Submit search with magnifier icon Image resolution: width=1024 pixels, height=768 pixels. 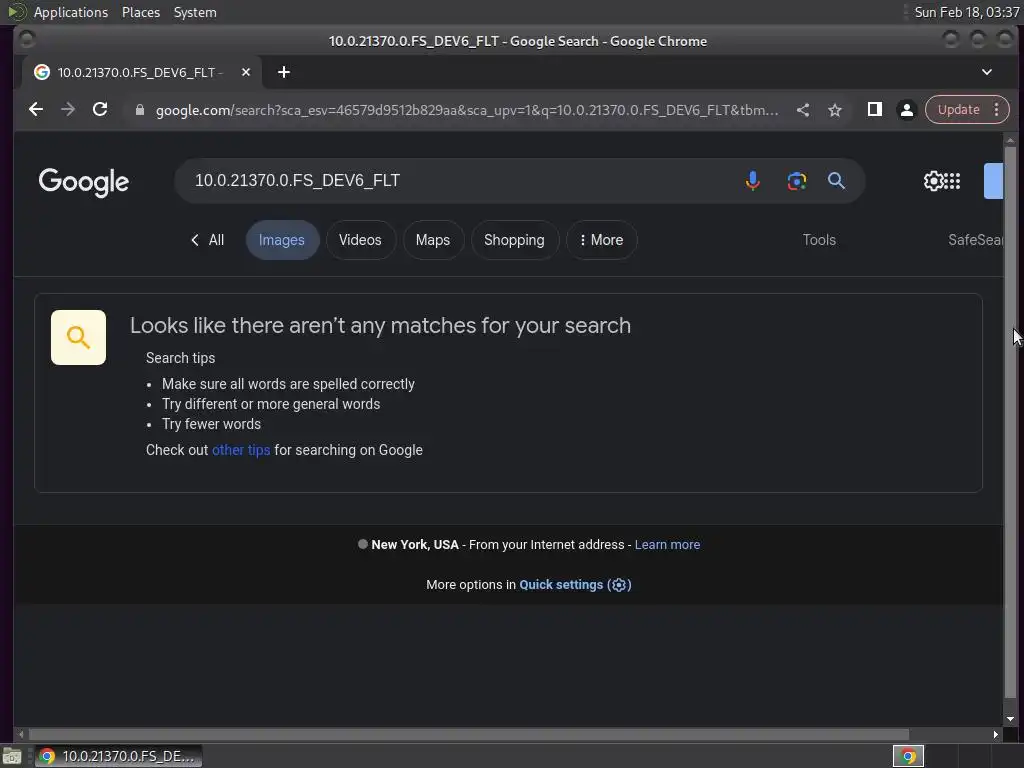836,181
